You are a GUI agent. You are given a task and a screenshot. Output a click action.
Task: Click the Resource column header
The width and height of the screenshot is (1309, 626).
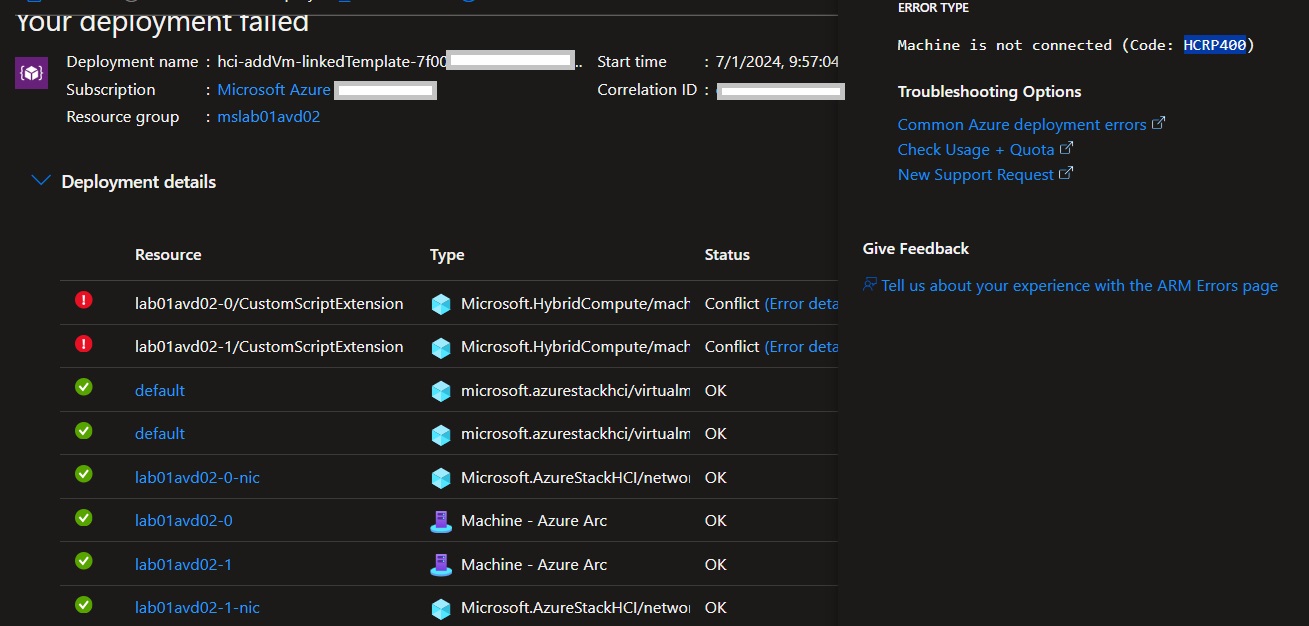[168, 255]
